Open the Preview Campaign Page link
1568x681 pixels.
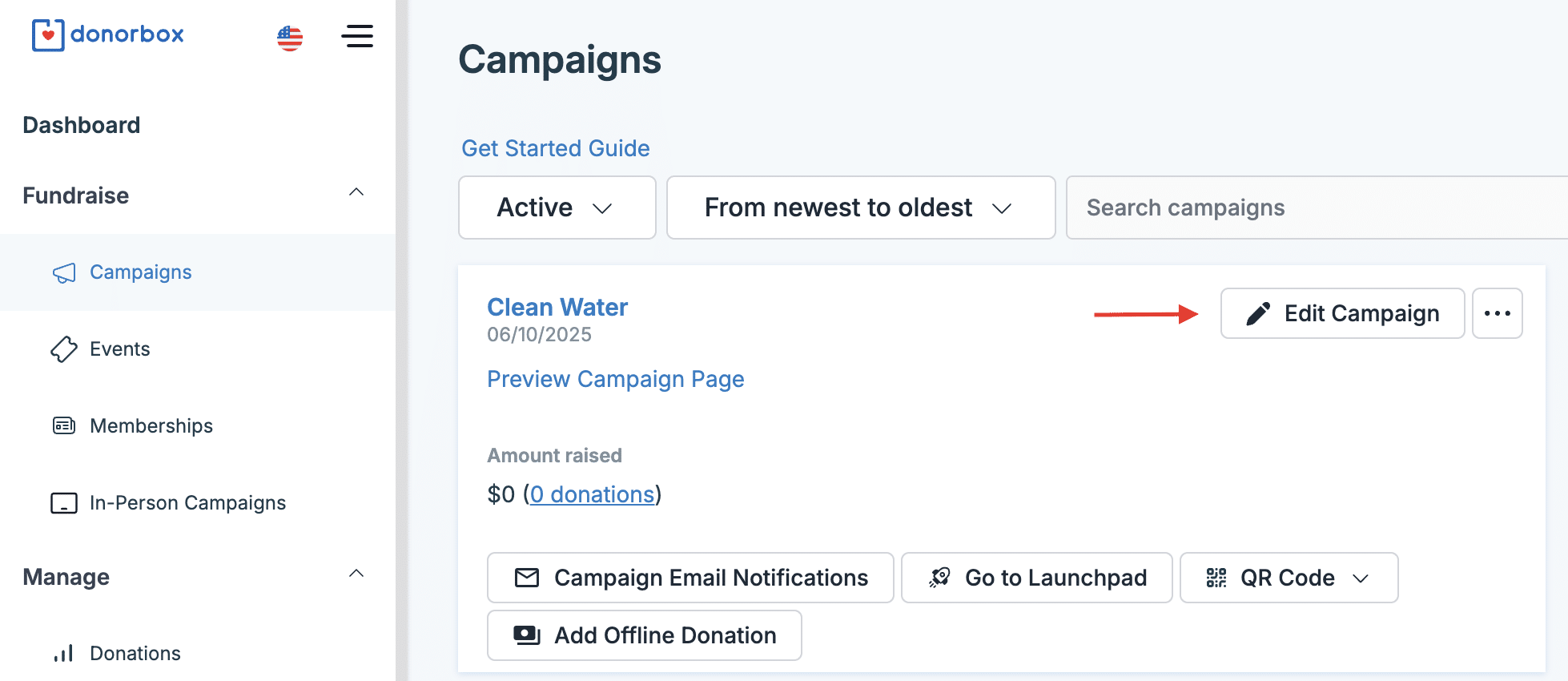615,379
